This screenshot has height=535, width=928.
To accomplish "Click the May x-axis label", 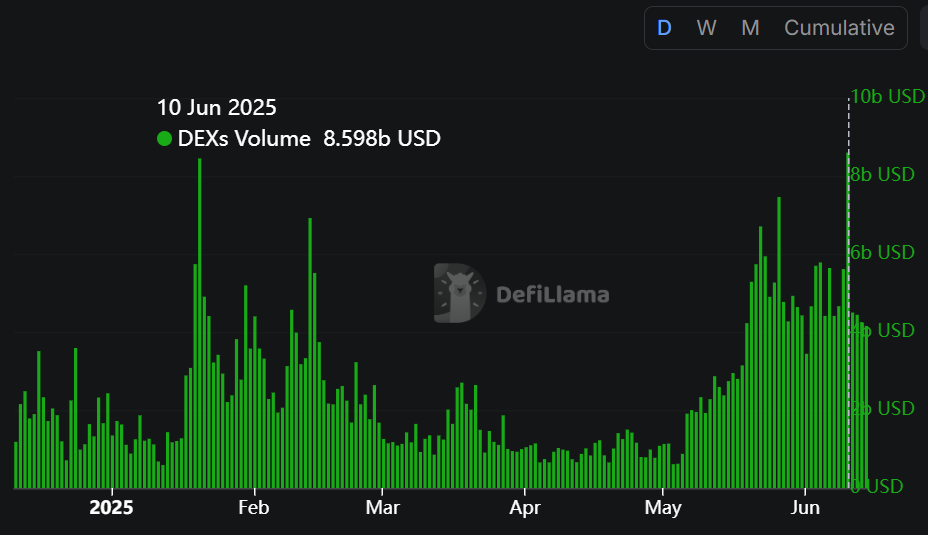I will [663, 508].
